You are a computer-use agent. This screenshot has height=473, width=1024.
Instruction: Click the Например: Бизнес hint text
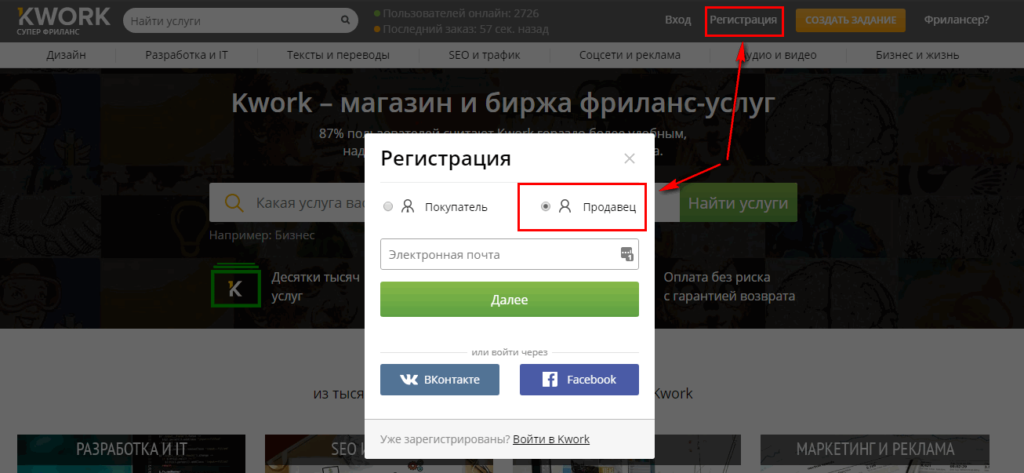click(262, 235)
